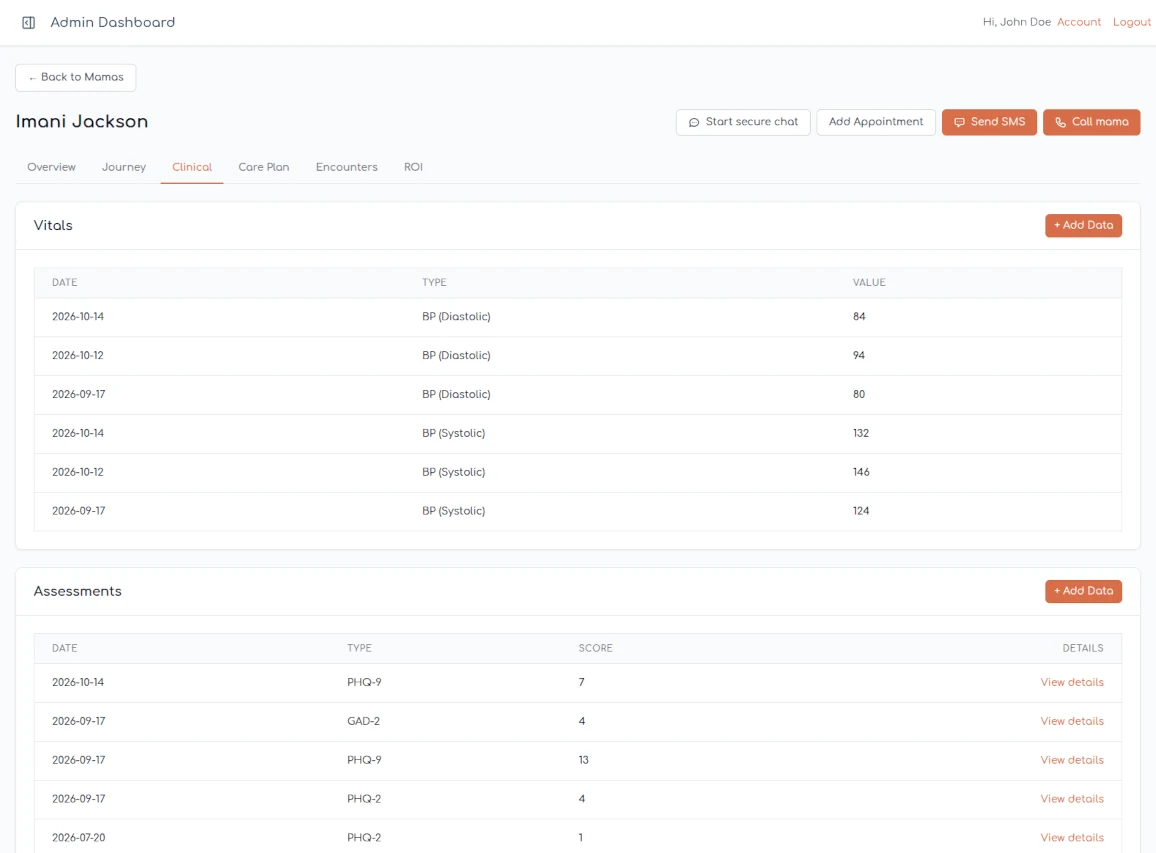View details for PHQ-2 dated 2026-07-20
The height and width of the screenshot is (853, 1156).
1072,838
